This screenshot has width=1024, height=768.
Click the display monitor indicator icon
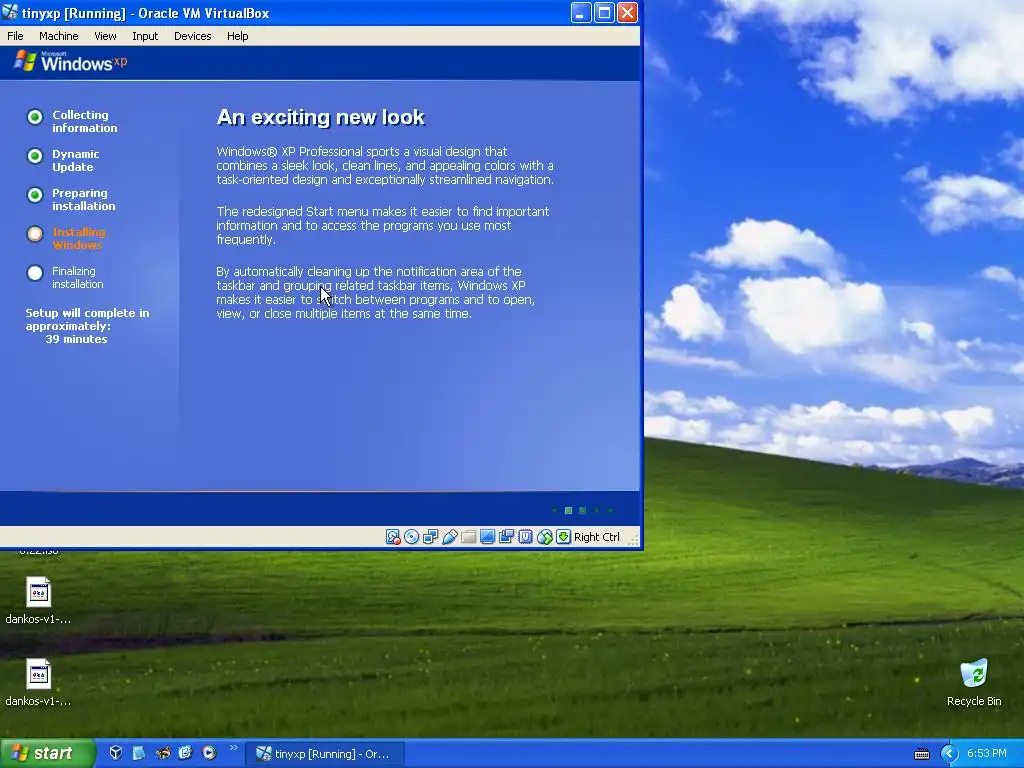(x=487, y=537)
